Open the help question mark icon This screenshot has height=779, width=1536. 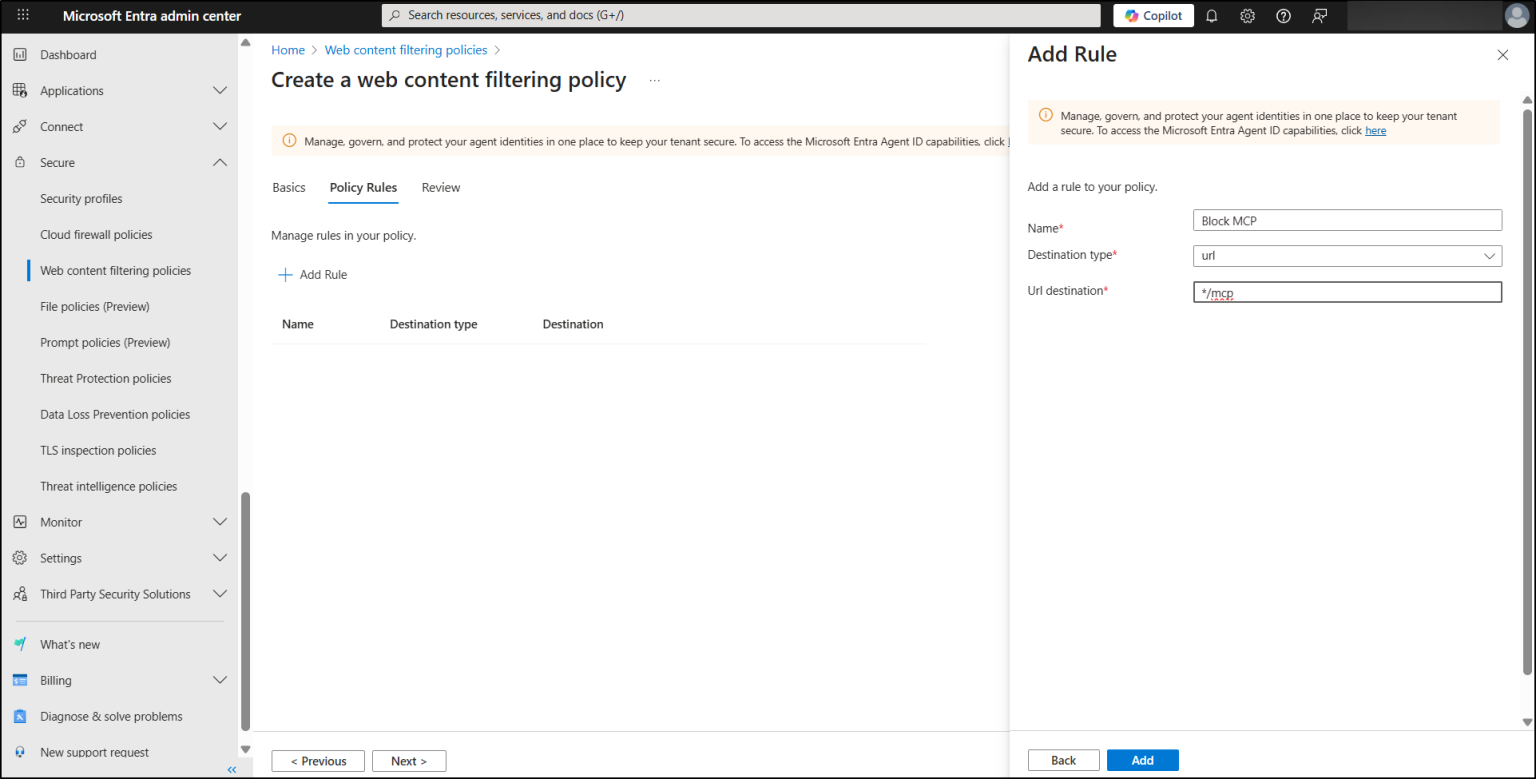pyautogui.click(x=1283, y=16)
